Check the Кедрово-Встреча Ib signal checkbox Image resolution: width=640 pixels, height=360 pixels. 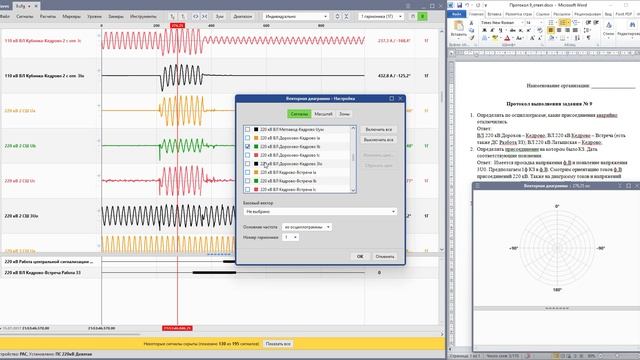click(247, 181)
